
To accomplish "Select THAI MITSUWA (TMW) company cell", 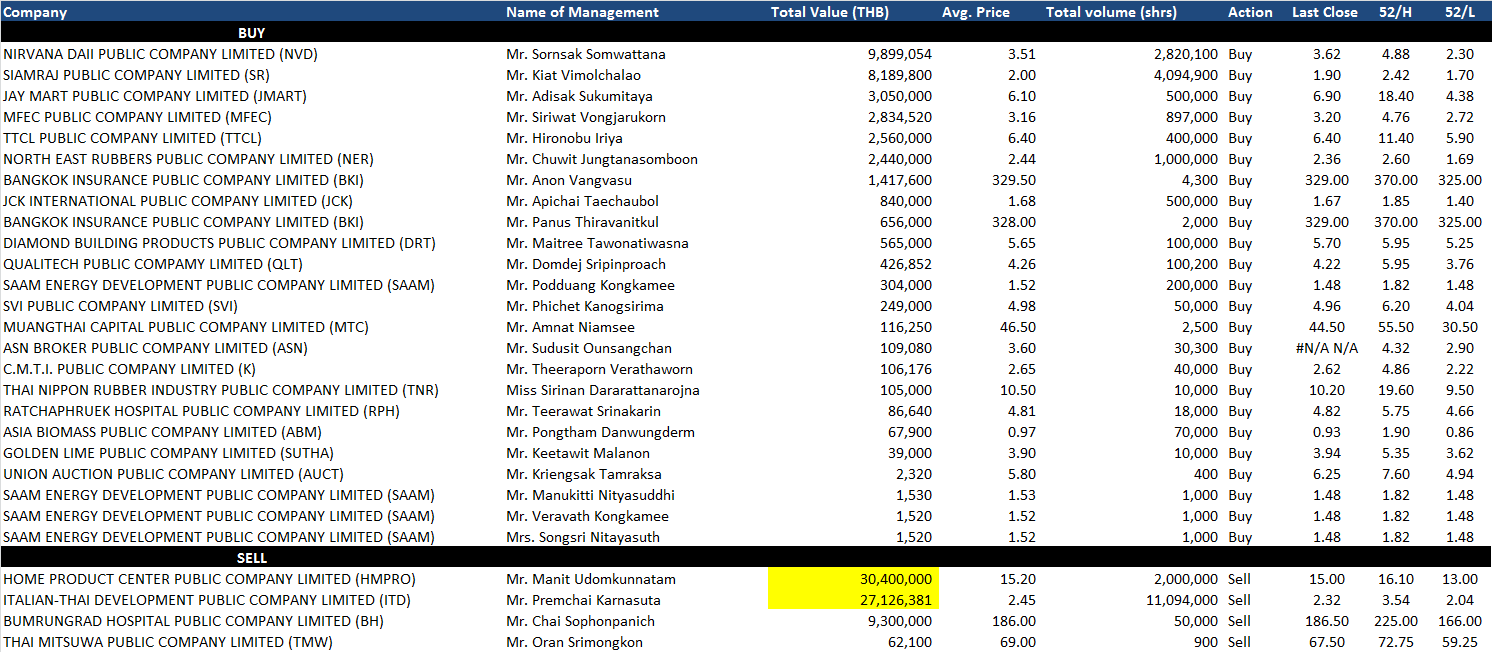I will click(x=167, y=642).
